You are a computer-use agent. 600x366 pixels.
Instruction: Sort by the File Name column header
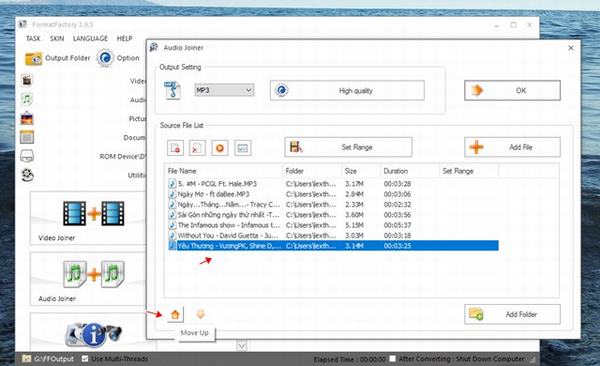224,171
